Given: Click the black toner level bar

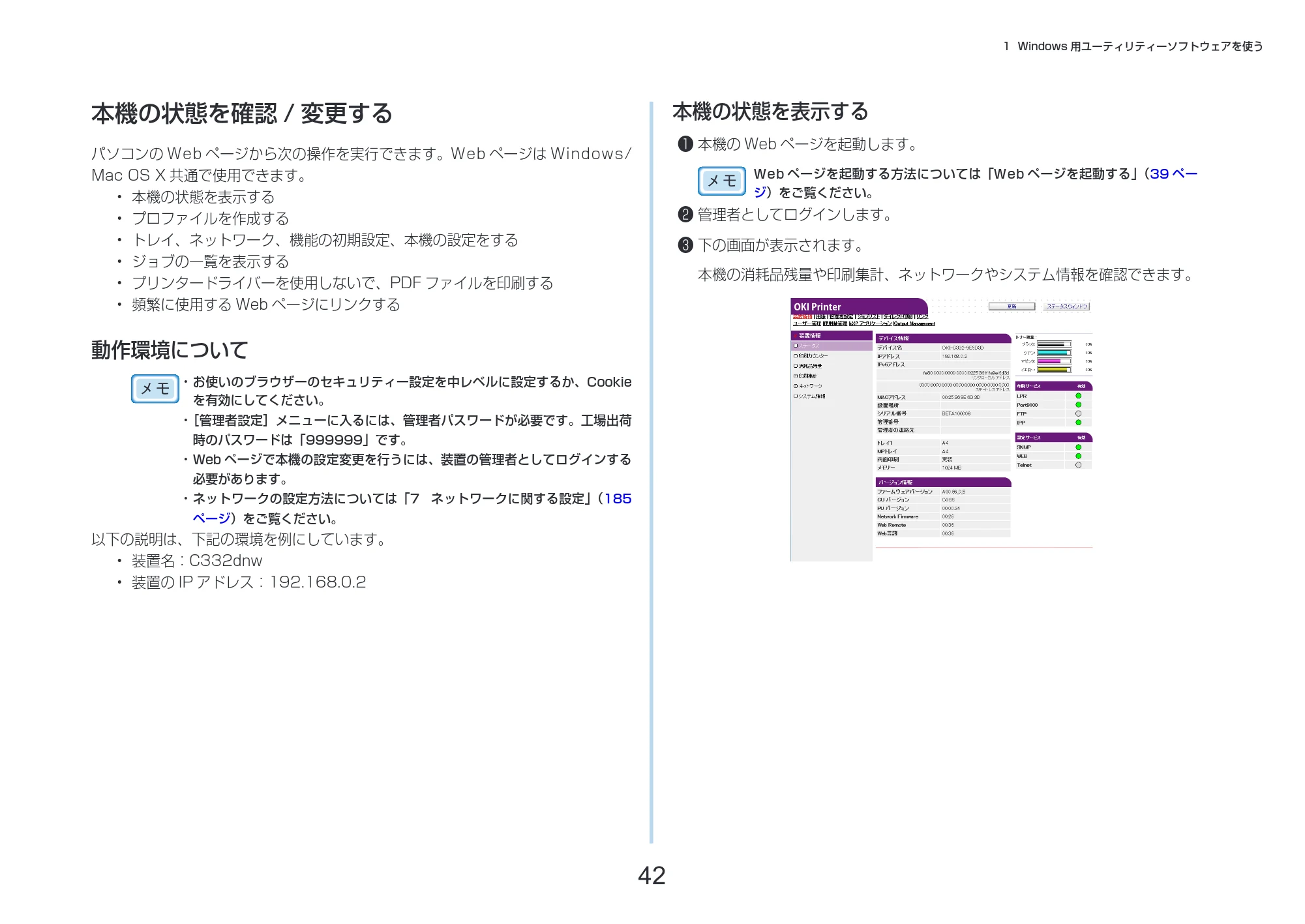Looking at the screenshot, I should 1054,344.
